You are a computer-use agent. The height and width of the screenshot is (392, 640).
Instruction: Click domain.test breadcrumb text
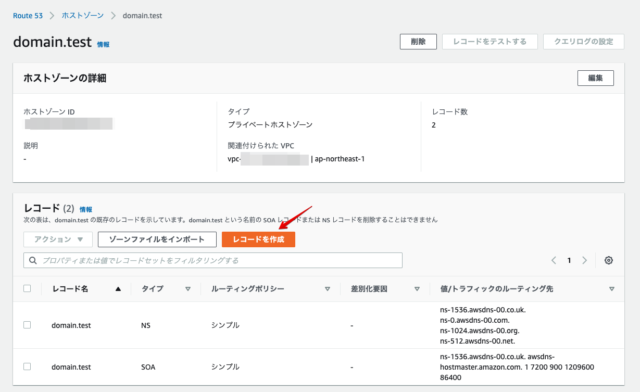(142, 16)
